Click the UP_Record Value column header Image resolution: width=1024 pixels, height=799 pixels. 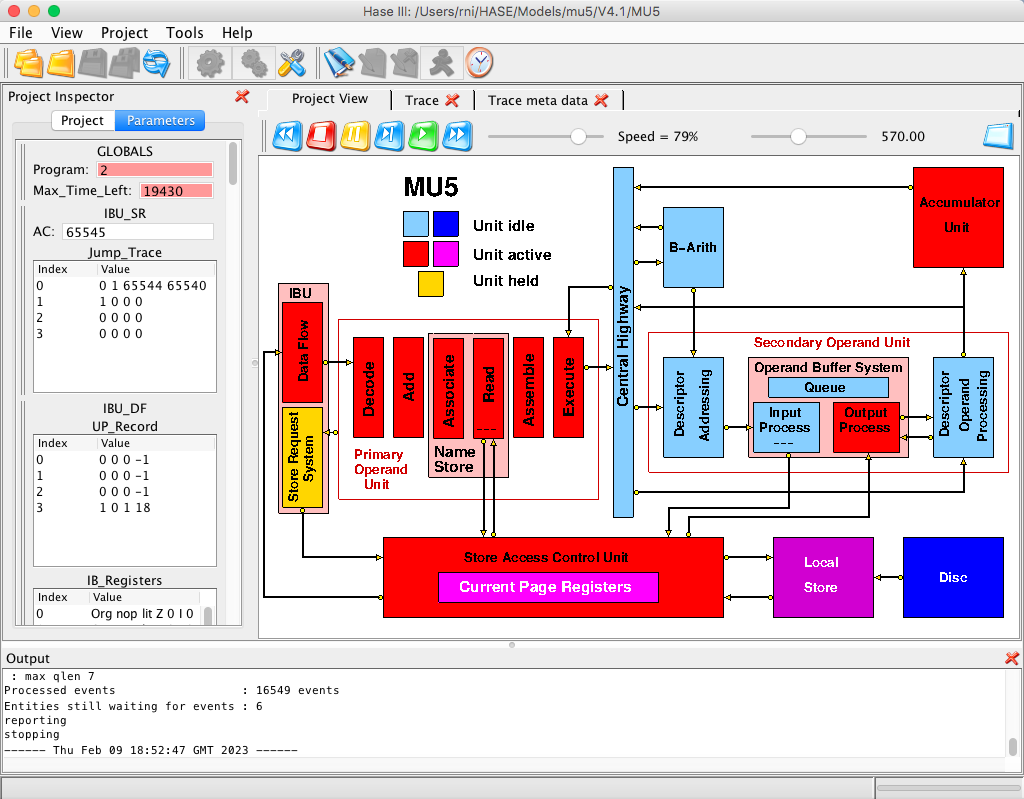(x=156, y=443)
